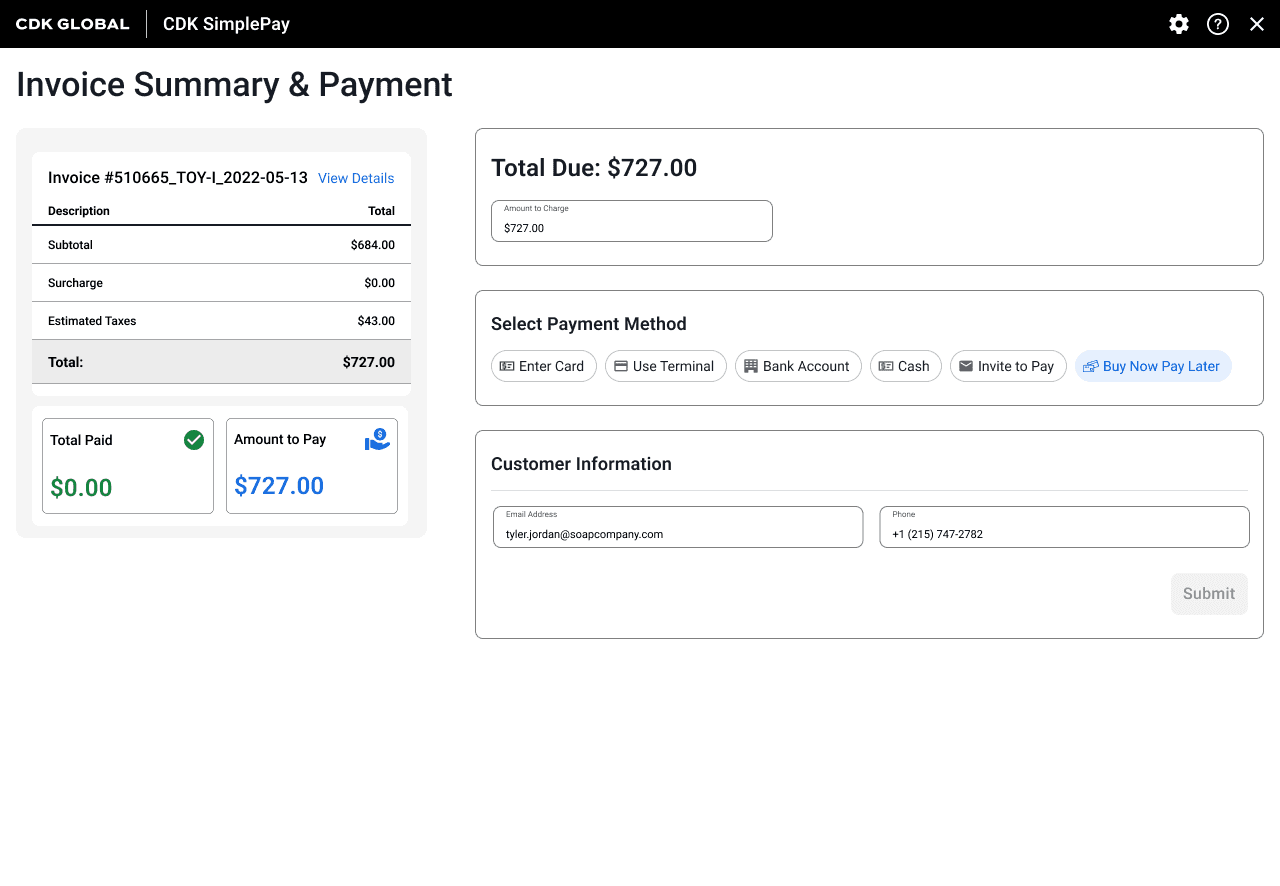Screen dimensions: 1280x886
Task: Click the Total Due: $727.00 heading
Action: [594, 168]
